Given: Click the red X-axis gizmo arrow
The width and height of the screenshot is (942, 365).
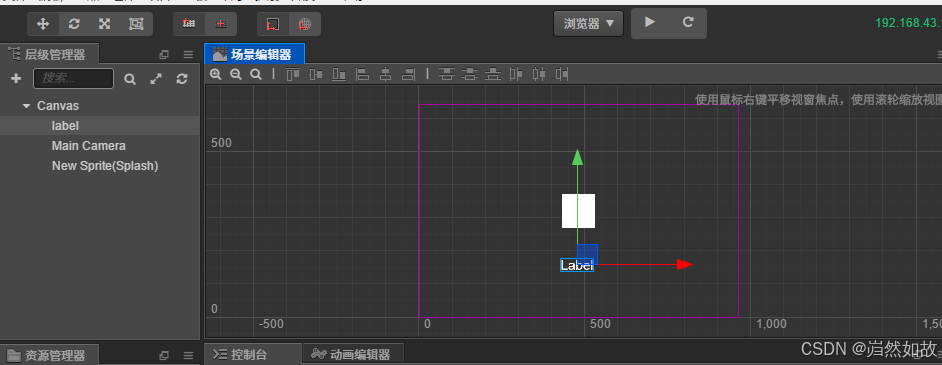Looking at the screenshot, I should [x=685, y=264].
